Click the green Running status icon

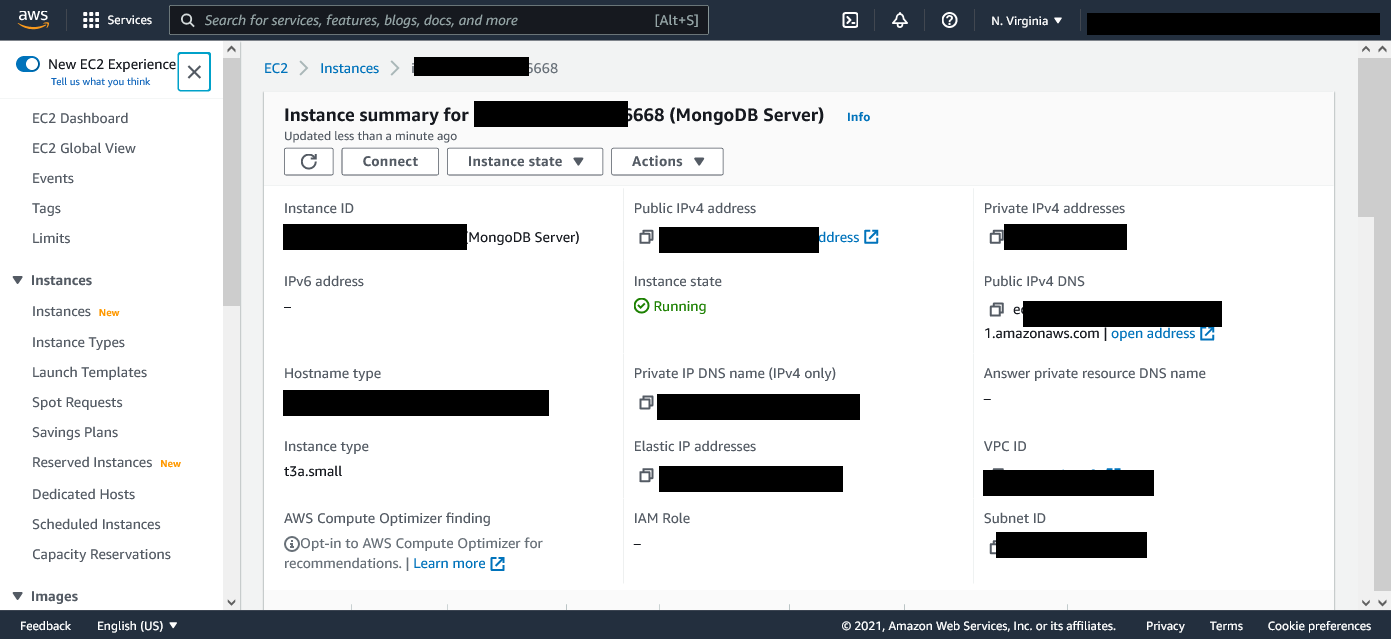(x=642, y=306)
